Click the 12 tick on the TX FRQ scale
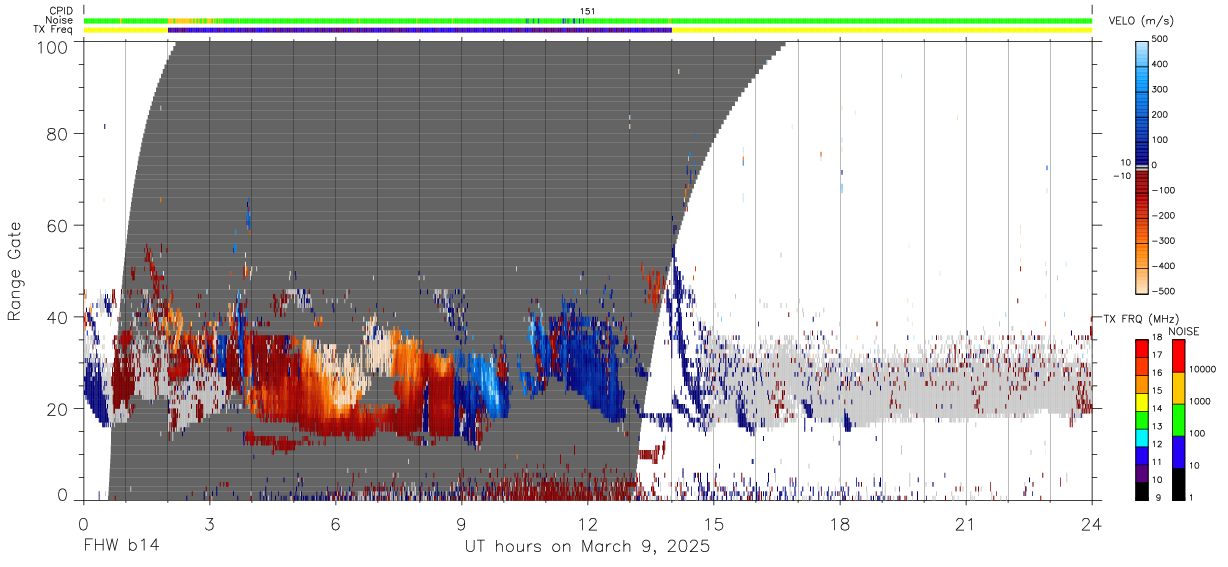This screenshot has height=567, width=1228. (x=1158, y=445)
